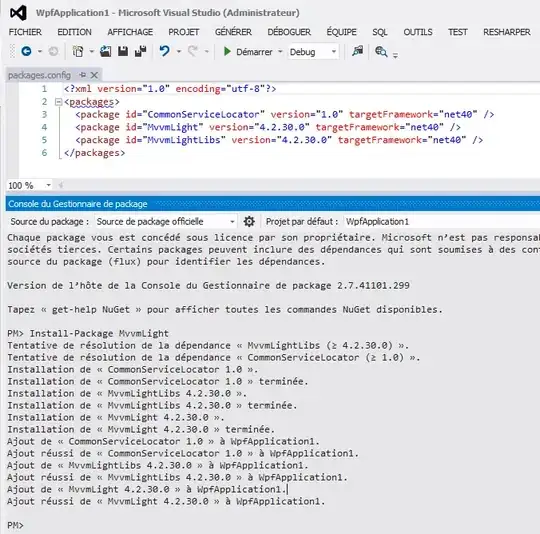540x534 pixels.
Task: Select the packages.config tab
Action: pos(39,75)
